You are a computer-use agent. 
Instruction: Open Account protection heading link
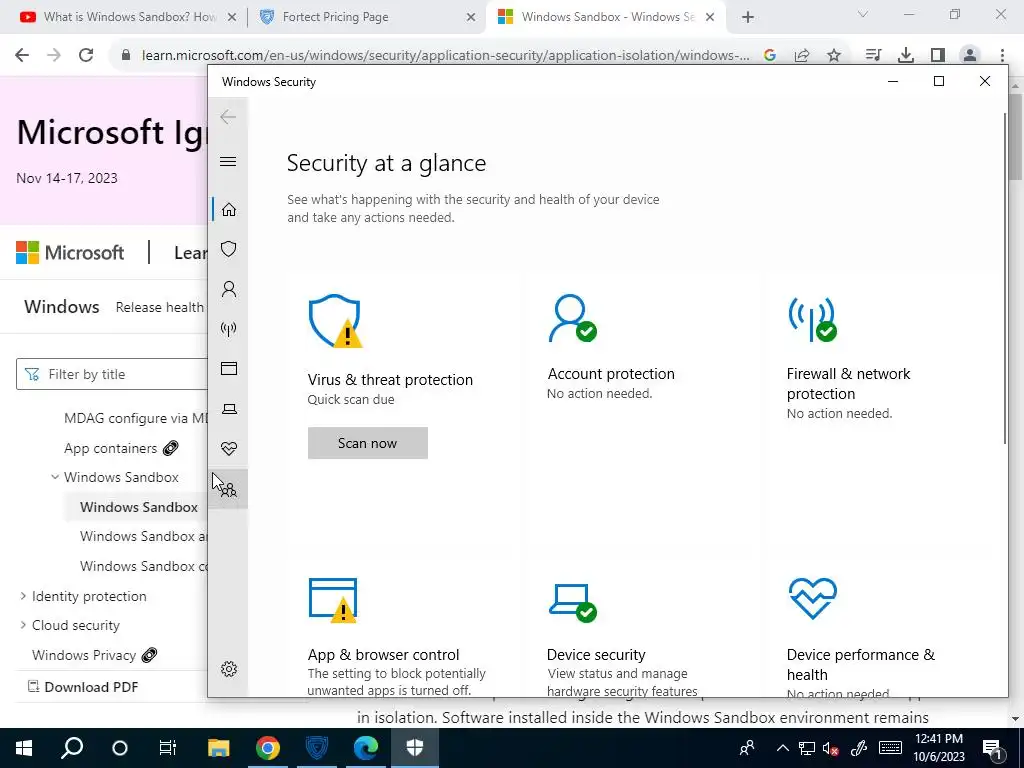611,374
